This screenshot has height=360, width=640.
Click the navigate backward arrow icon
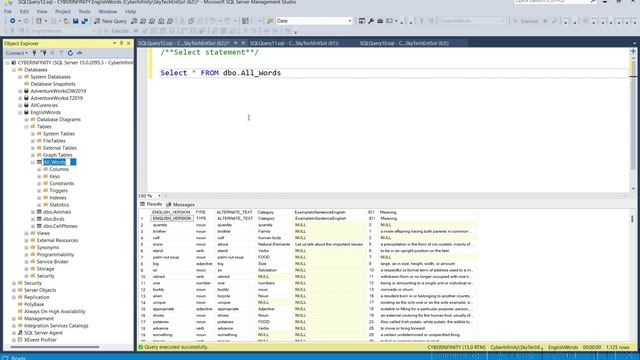[13, 21]
